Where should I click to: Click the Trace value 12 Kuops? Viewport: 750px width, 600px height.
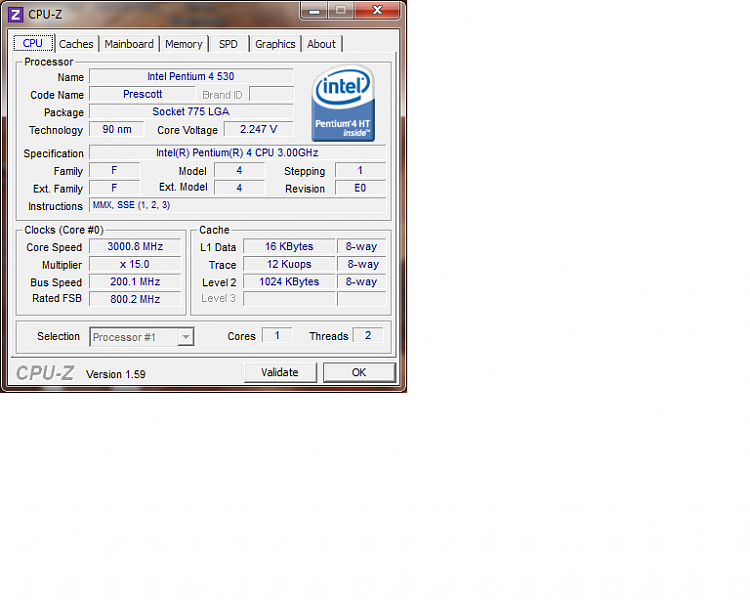click(289, 264)
